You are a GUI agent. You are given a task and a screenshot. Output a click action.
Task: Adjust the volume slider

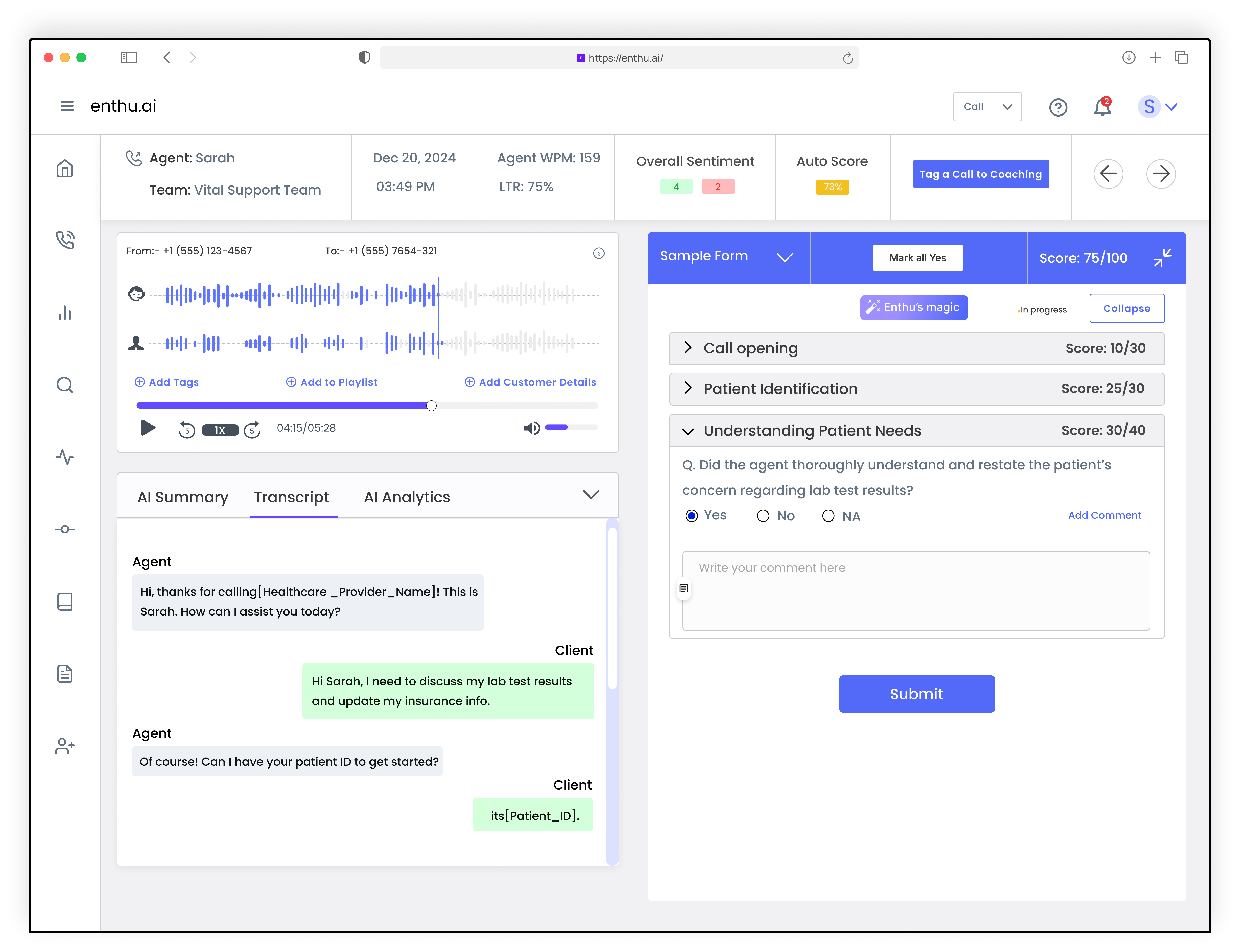pyautogui.click(x=571, y=427)
